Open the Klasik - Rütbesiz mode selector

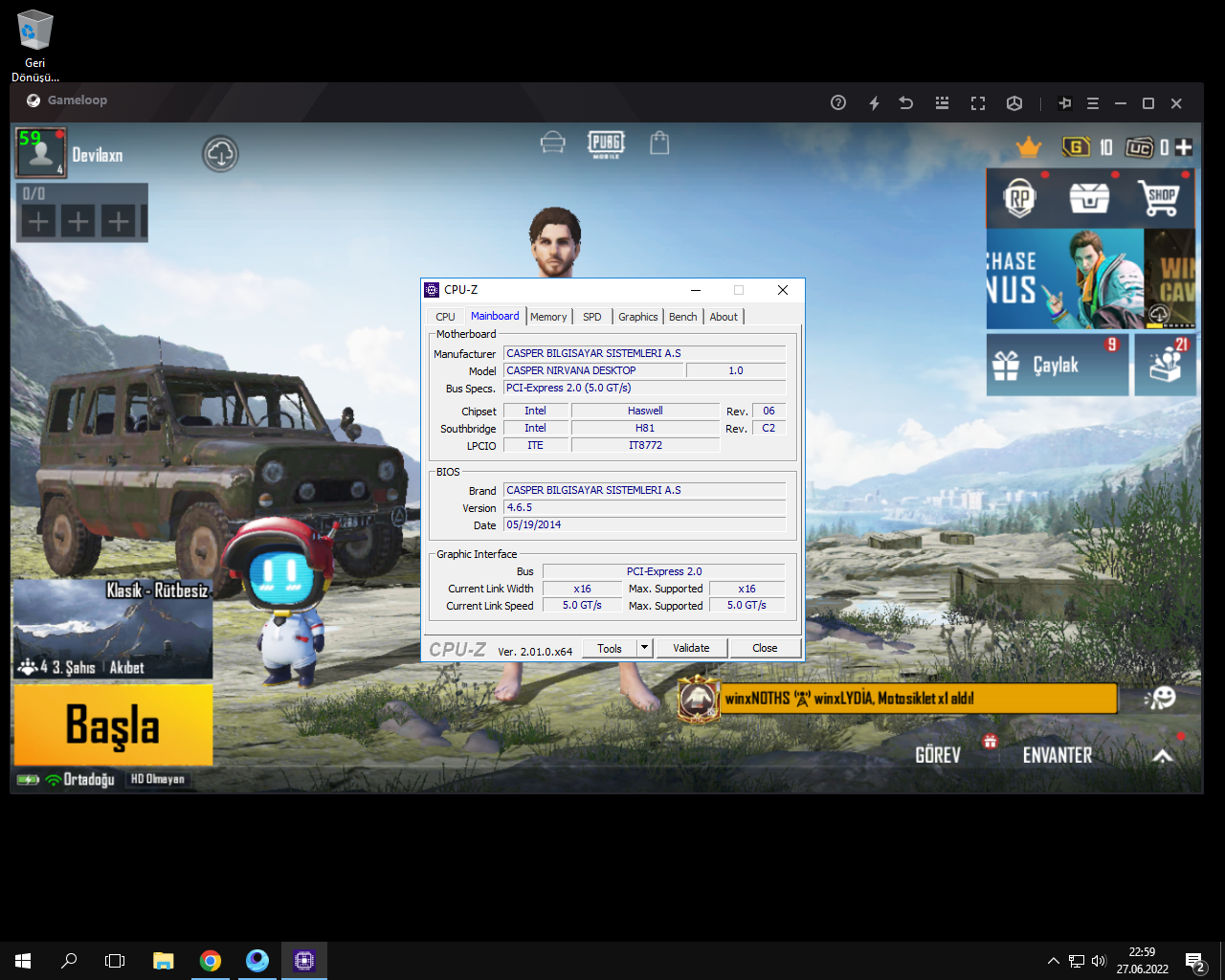(113, 628)
